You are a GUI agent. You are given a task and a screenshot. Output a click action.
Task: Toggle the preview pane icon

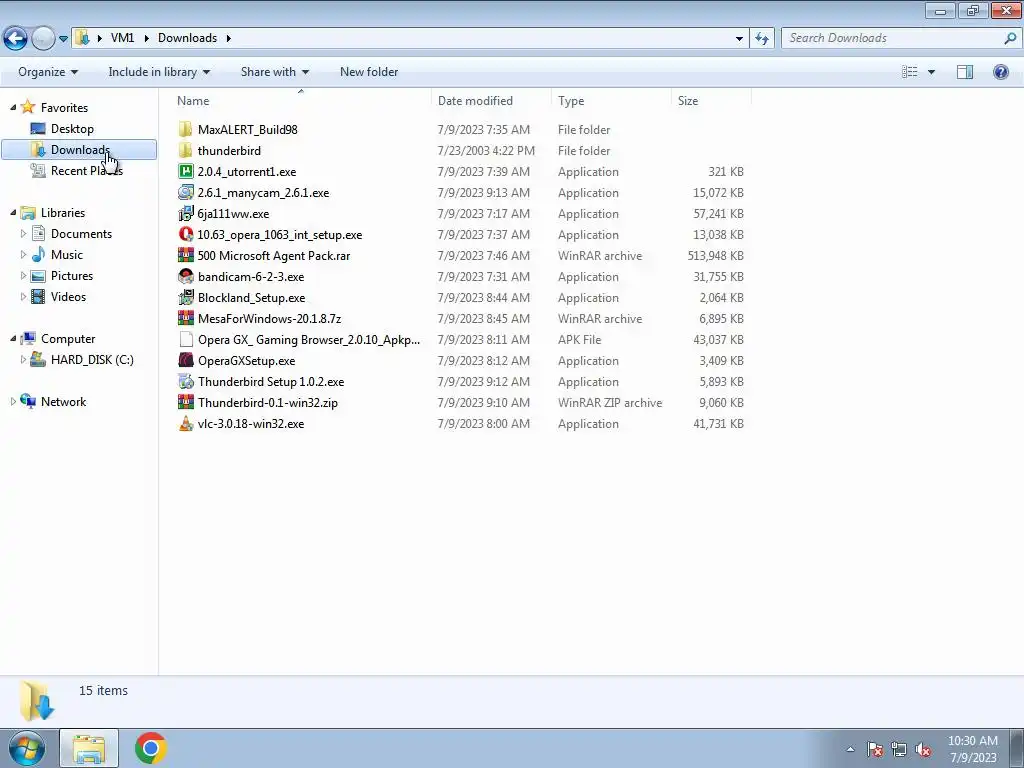[x=965, y=72]
